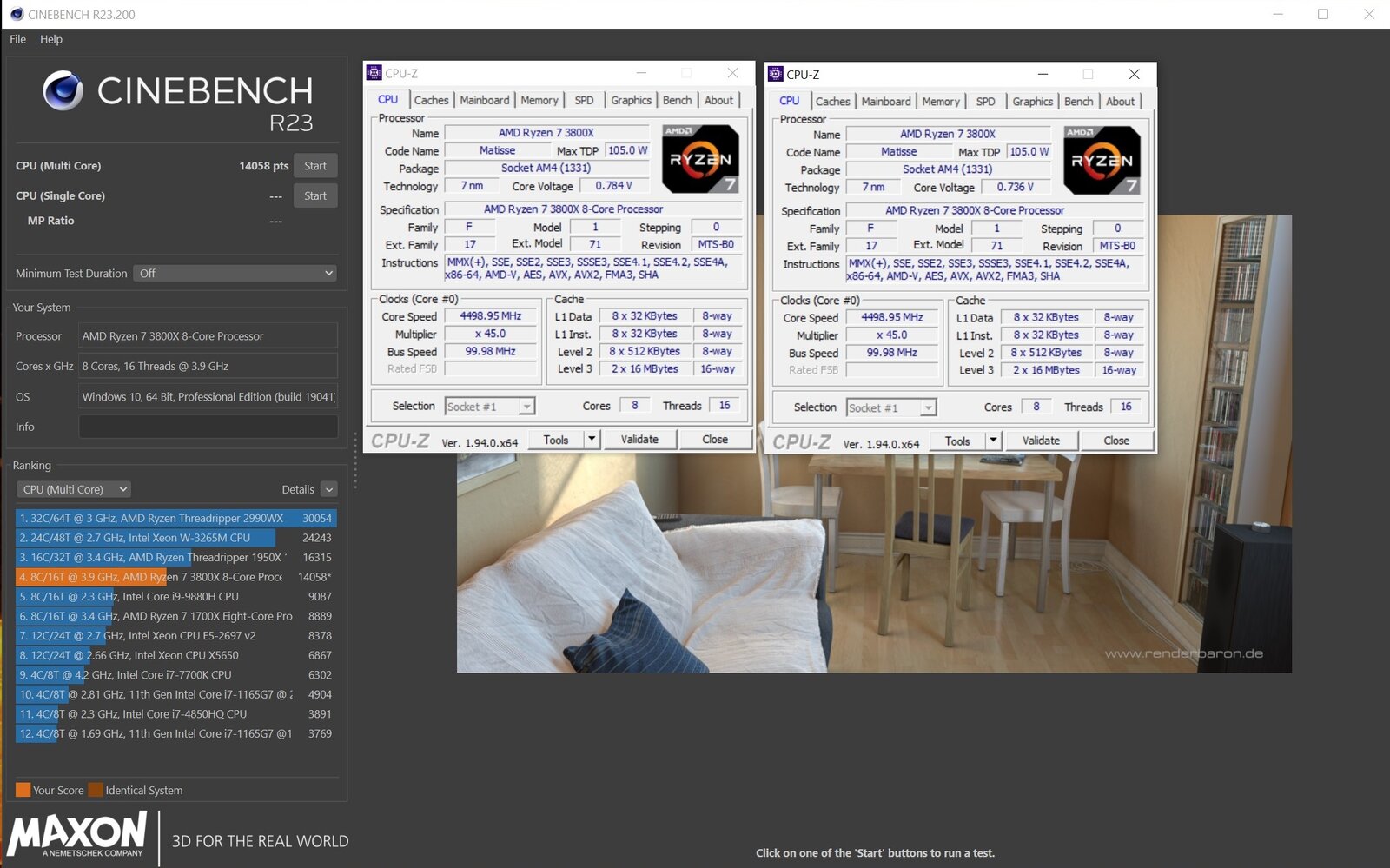Screen dimensions: 1390x868
Task: Switch to Memory tab in right CPU-Z
Action: [941, 102]
